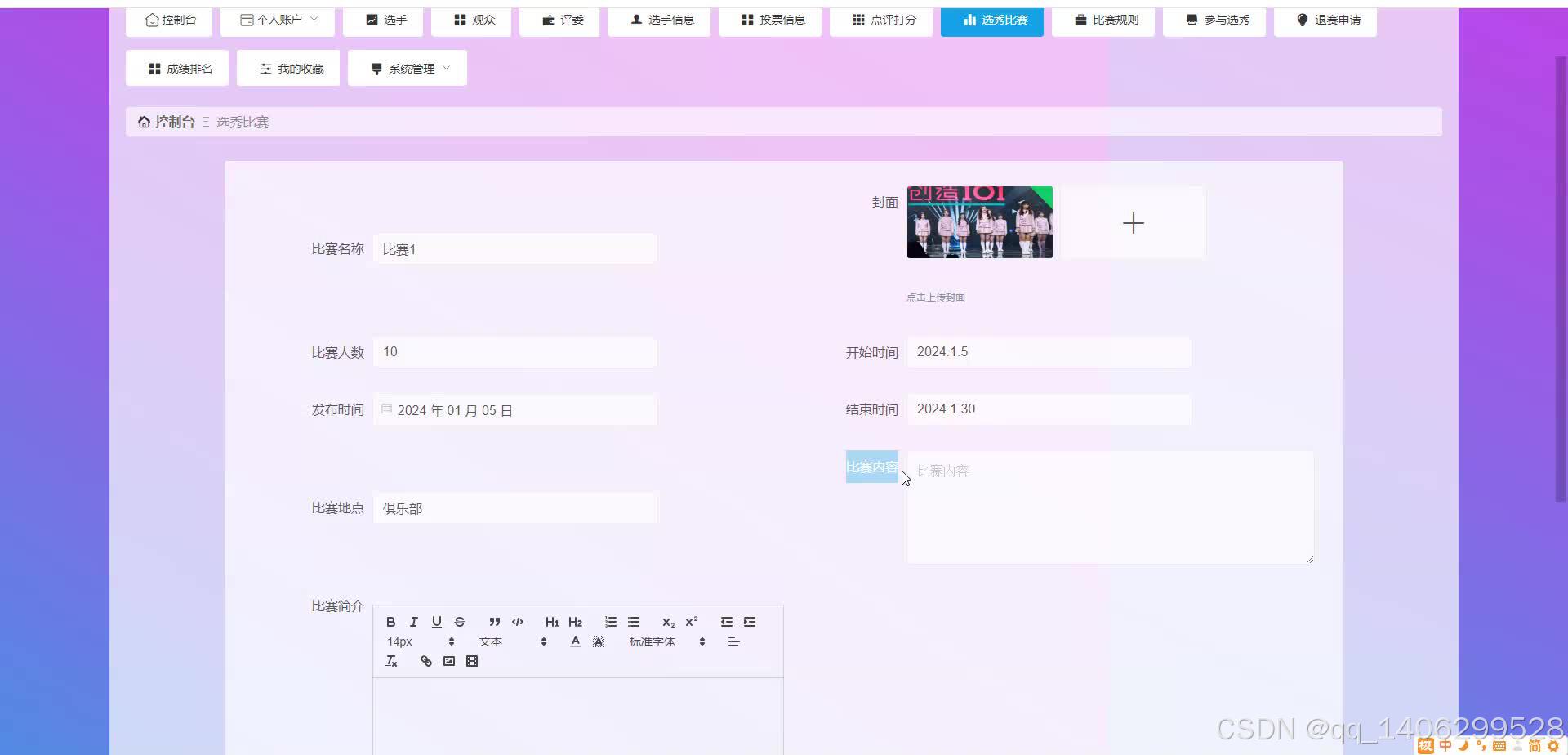
Task: Click the input method keyboard icon
Action: [1499, 745]
